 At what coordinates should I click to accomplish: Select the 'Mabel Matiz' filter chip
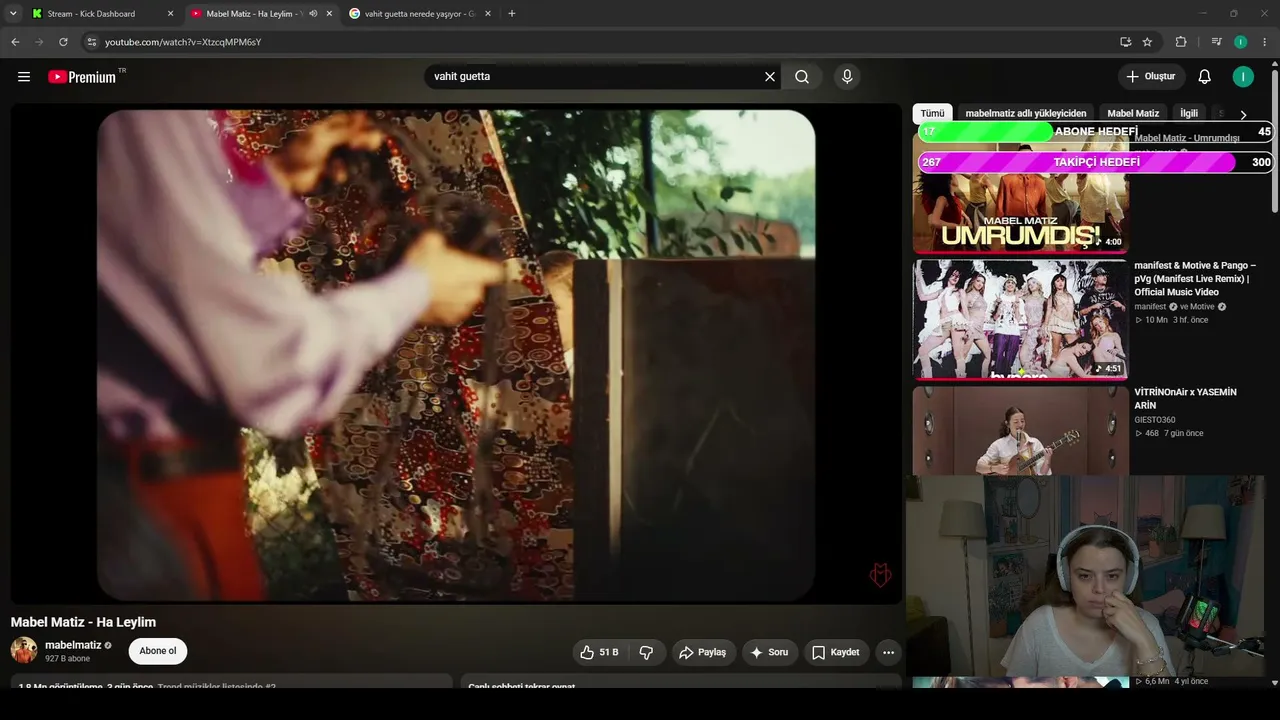coord(1133,114)
